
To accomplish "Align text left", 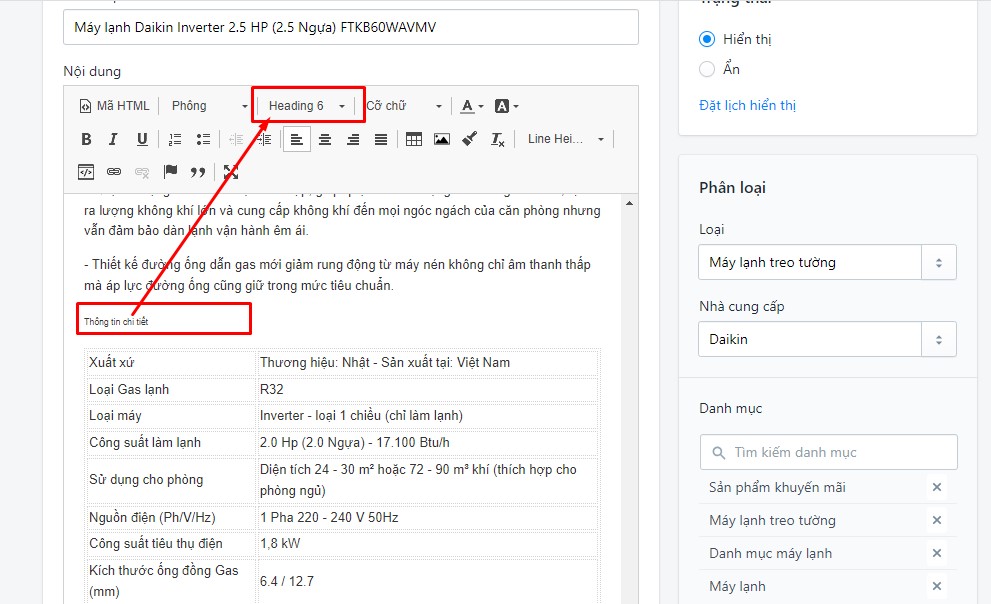I will pyautogui.click(x=296, y=139).
